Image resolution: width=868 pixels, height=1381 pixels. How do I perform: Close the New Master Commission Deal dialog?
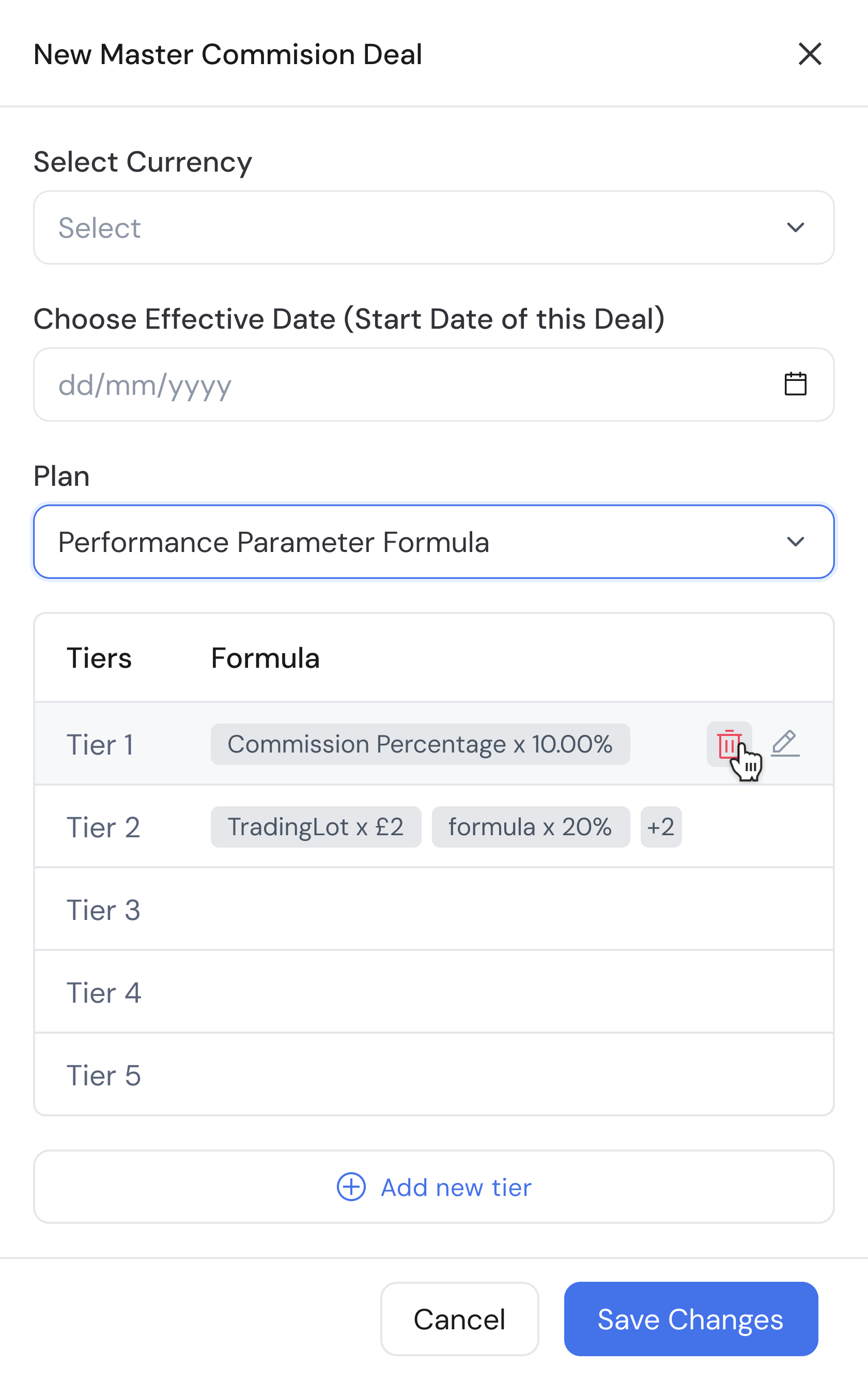810,54
